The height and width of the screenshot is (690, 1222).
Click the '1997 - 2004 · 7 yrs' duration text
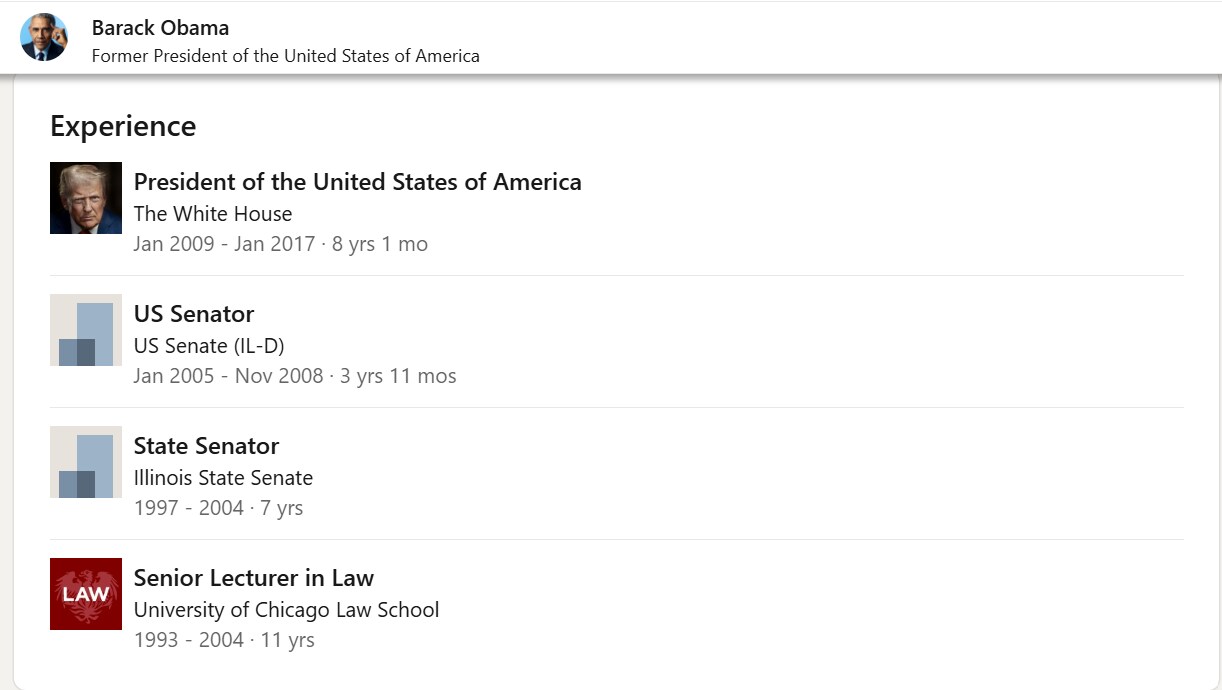click(218, 508)
